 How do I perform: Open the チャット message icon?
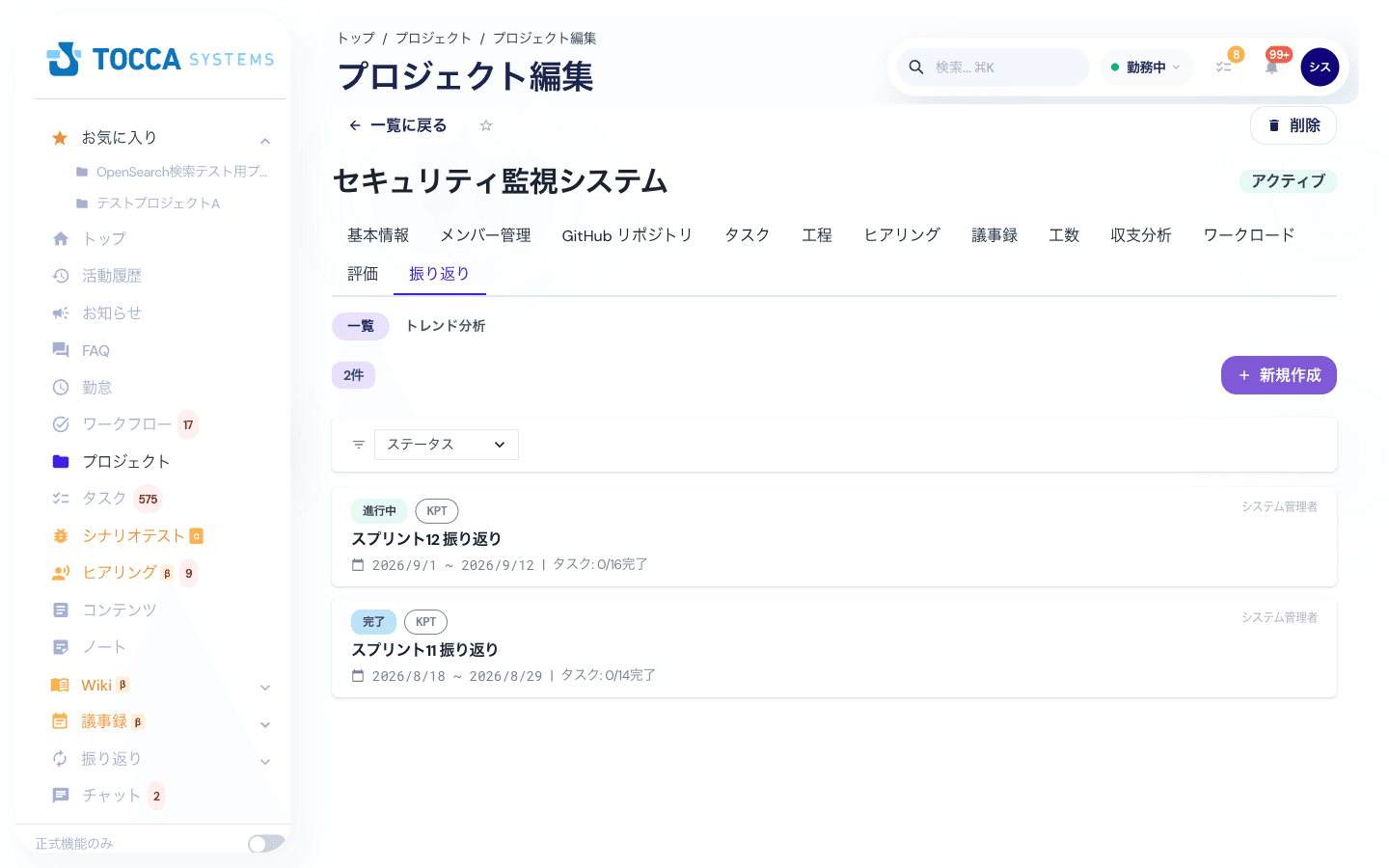(x=61, y=796)
